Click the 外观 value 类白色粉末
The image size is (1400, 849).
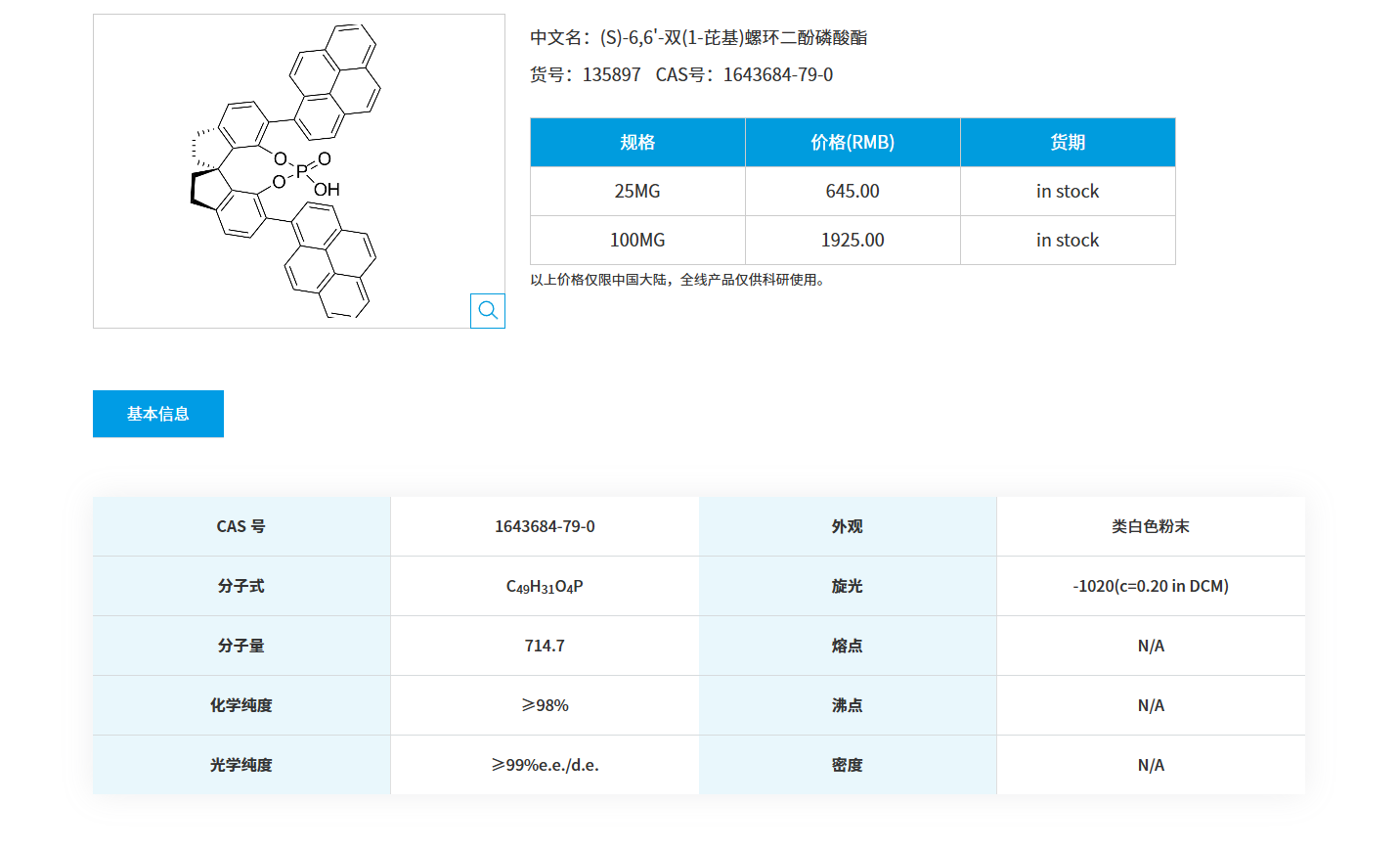(1150, 526)
